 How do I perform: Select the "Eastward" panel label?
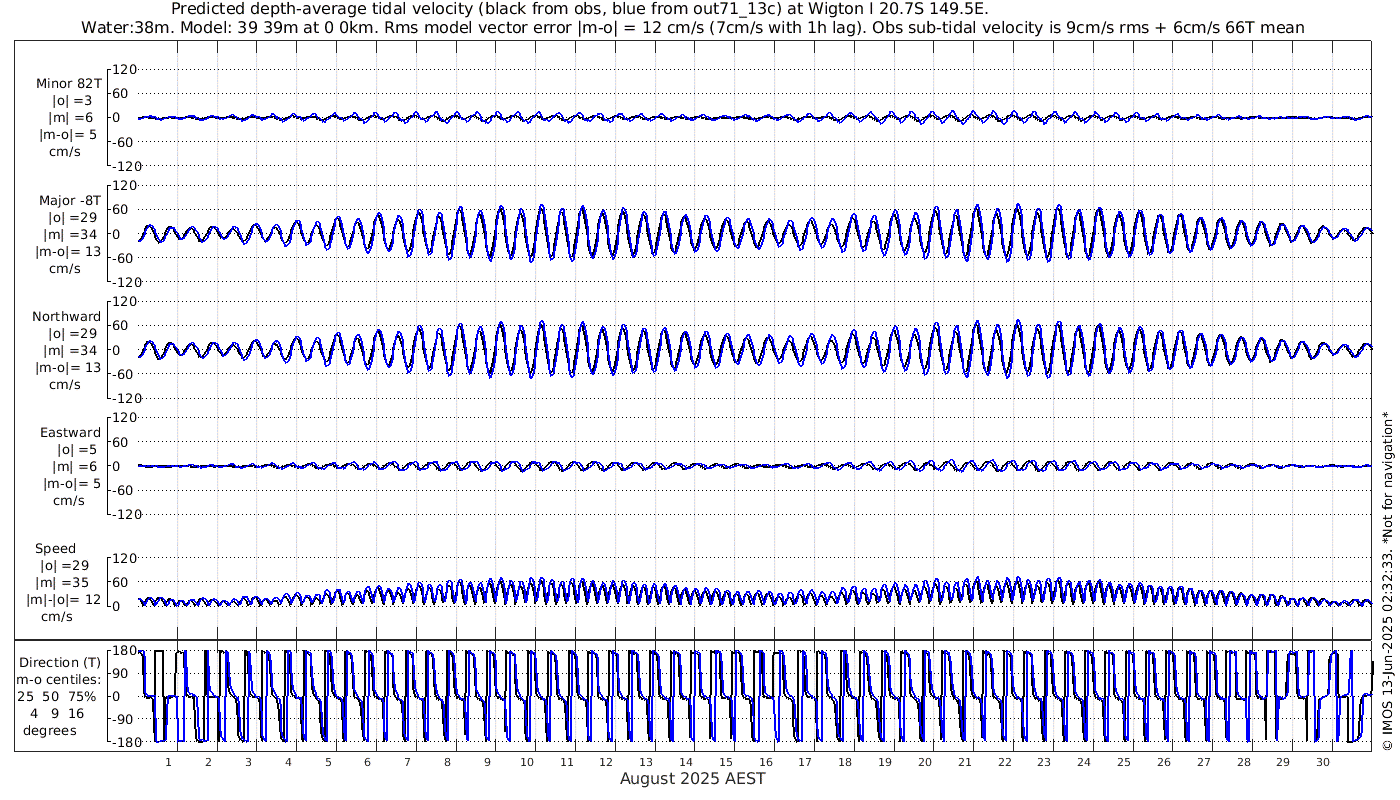[x=71, y=433]
